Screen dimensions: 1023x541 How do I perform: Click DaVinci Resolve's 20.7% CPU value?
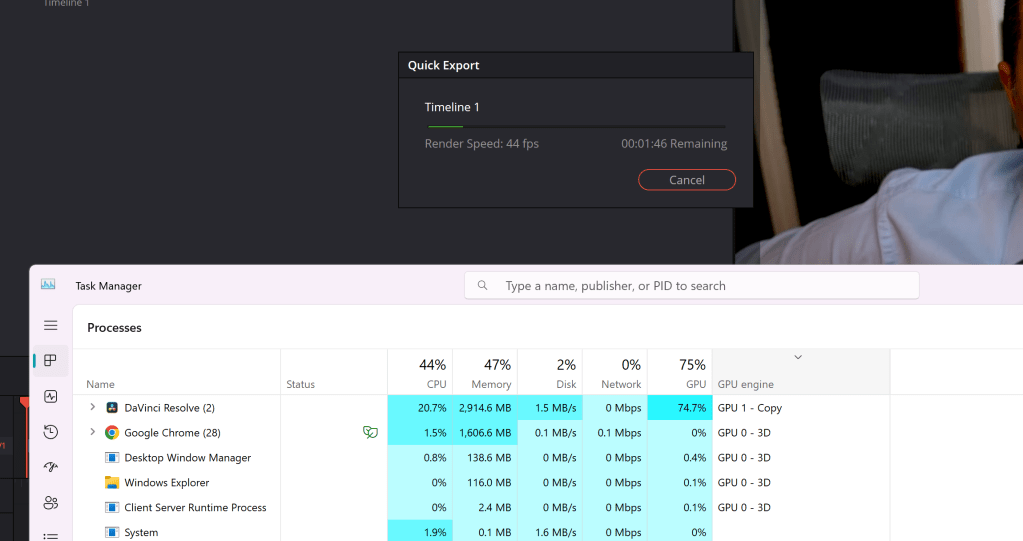[x=432, y=408]
